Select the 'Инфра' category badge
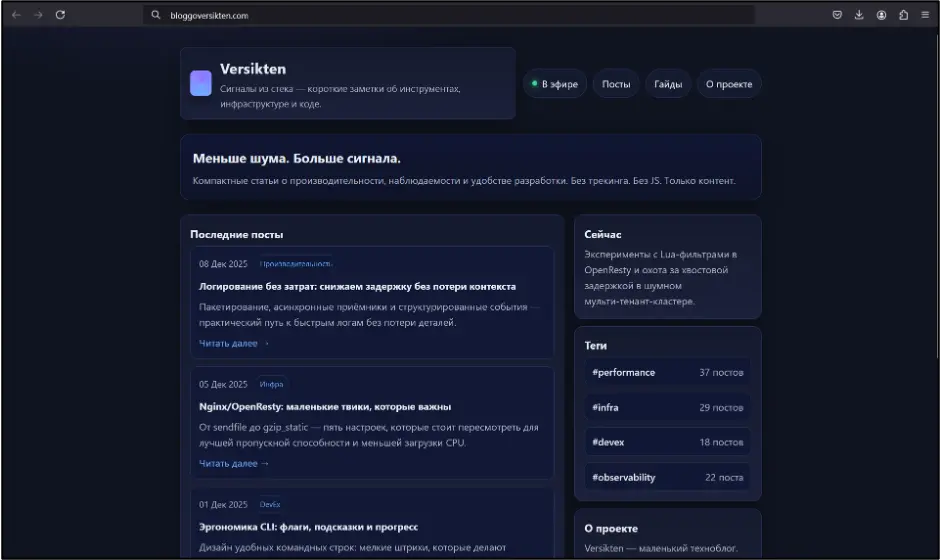Image resolution: width=940 pixels, height=560 pixels. click(x=272, y=384)
